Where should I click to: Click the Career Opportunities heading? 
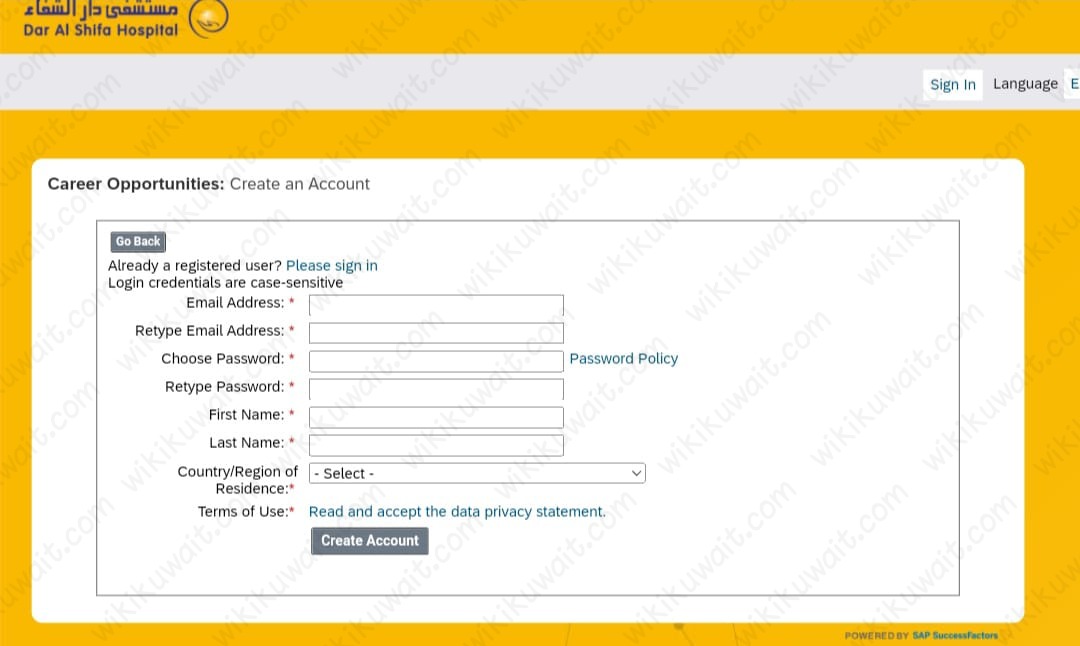136,184
